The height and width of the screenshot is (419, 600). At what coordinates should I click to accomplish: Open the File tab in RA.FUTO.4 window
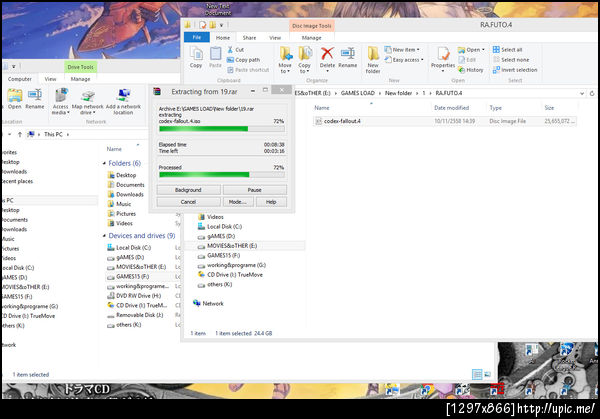[x=197, y=37]
